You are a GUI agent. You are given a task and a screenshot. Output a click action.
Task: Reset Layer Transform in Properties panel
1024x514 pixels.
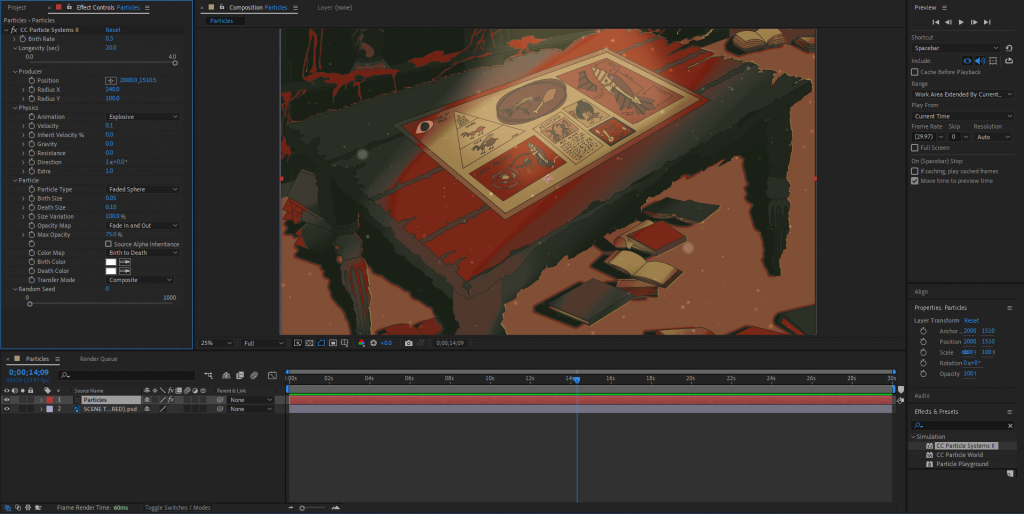coord(972,321)
